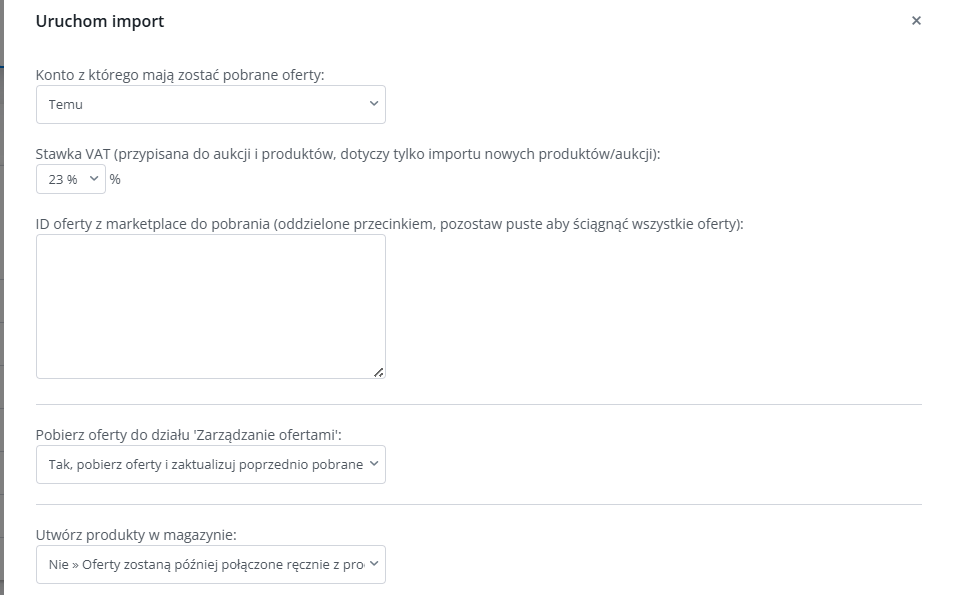The width and height of the screenshot is (953, 595).
Task: Click the 'Uruchom import' dialog title
Action: (100, 21)
